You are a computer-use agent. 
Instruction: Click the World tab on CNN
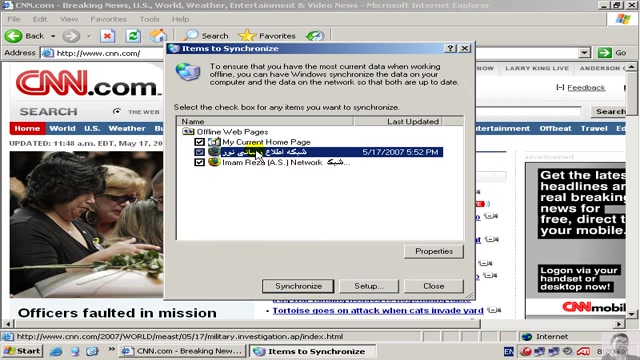coord(62,128)
